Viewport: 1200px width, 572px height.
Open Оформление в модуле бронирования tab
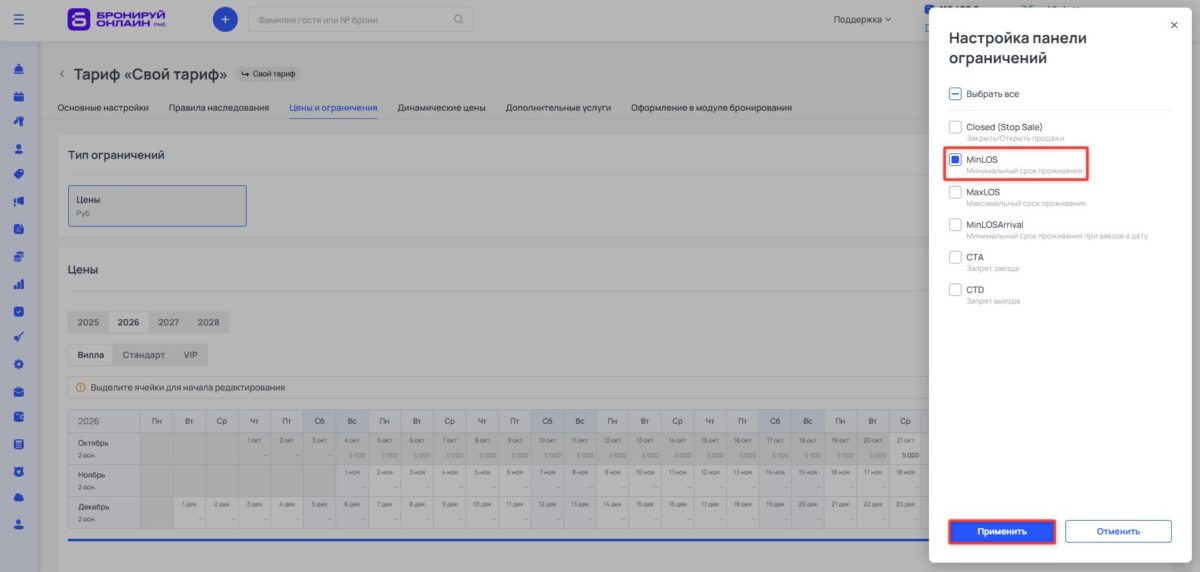[711, 107]
